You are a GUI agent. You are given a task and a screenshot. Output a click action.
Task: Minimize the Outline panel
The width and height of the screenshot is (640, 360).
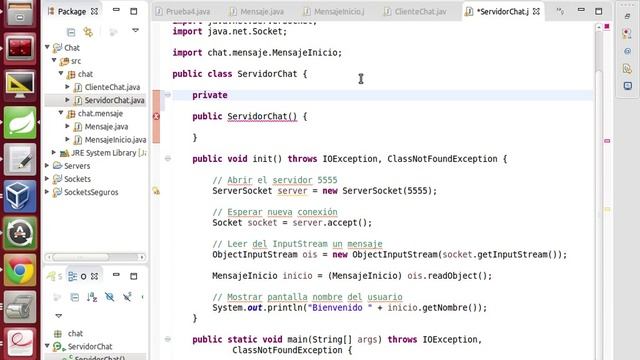pos(116,275)
